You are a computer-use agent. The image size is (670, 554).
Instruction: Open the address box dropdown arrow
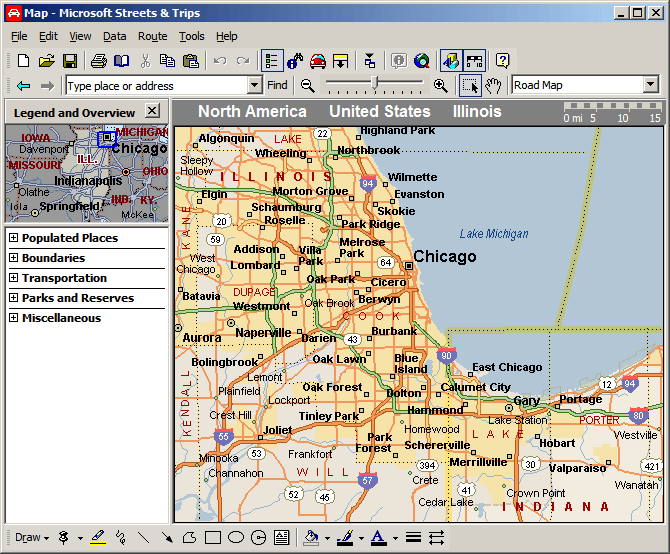click(x=254, y=85)
